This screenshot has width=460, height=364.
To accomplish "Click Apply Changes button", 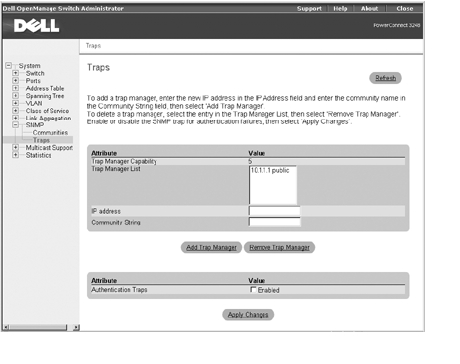I will click(x=248, y=315).
